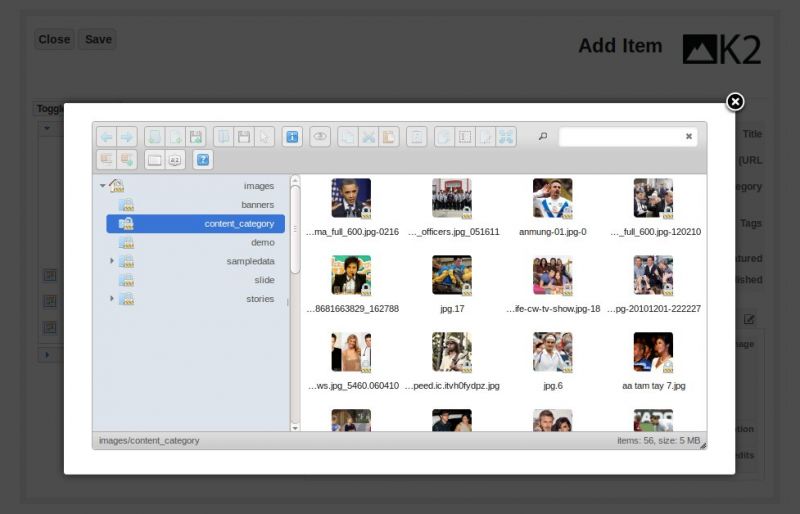Viewport: 800px width, 514px height.
Task: Click the Create archive icon
Action: click(x=127, y=160)
